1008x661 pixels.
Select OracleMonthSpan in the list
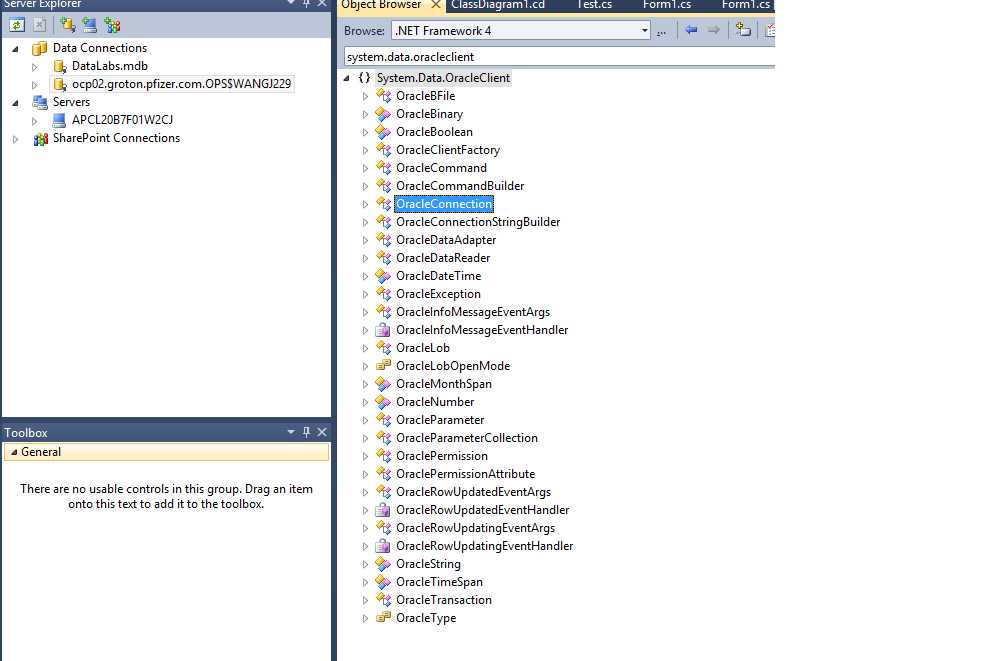[444, 384]
